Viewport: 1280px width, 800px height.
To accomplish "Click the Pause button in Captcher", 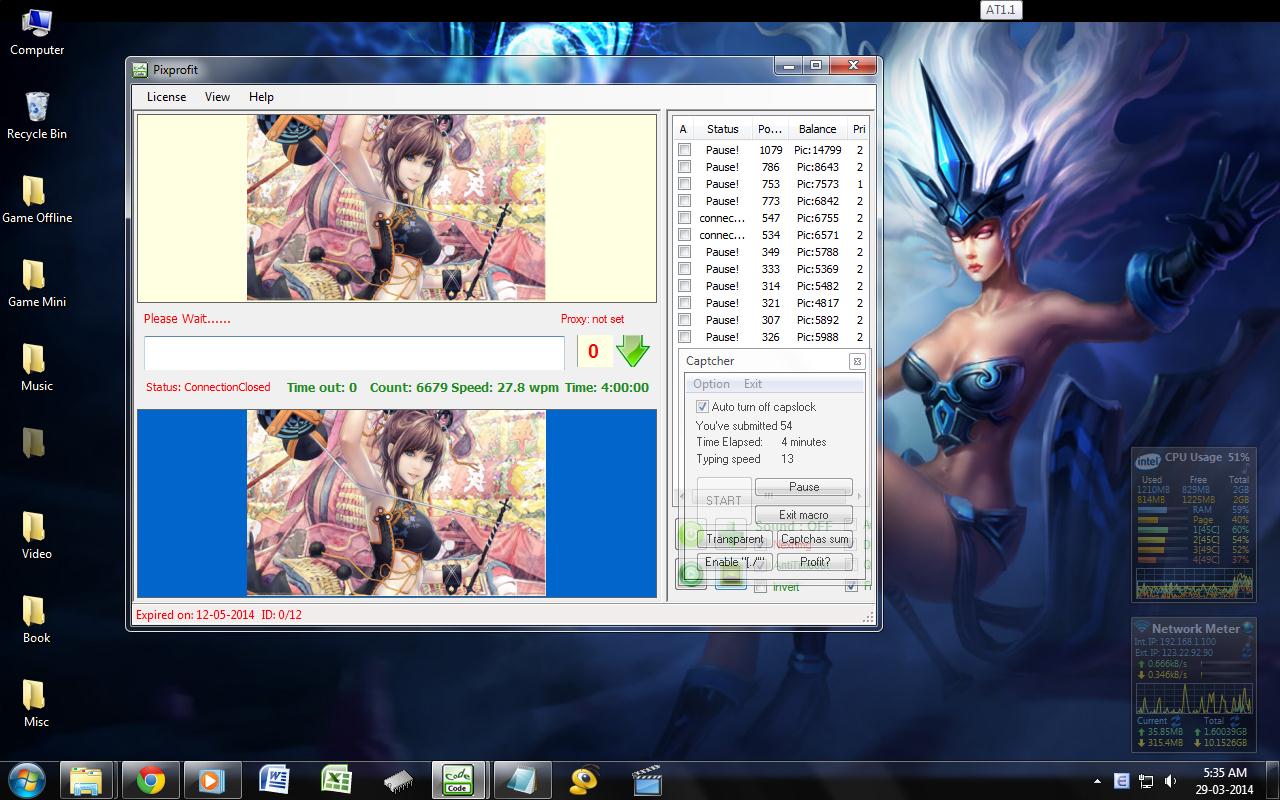I will click(x=804, y=487).
